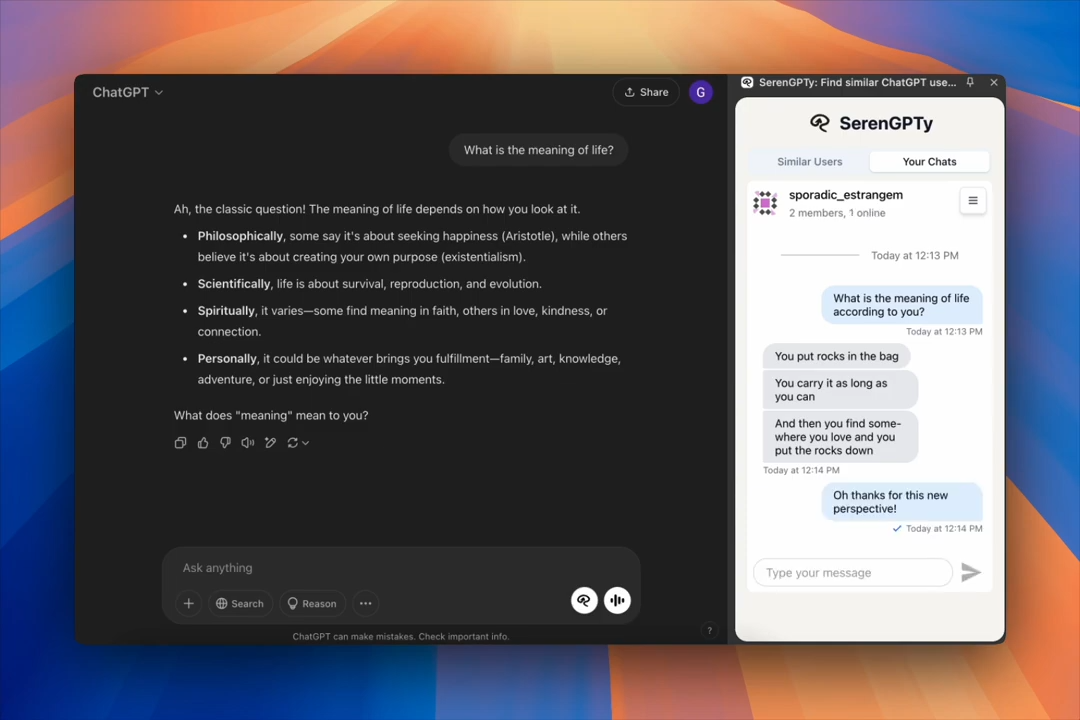Image resolution: width=1080 pixels, height=720 pixels.
Task: Click the SerenGPTy extension icon in panel title bar
Action: click(x=747, y=82)
